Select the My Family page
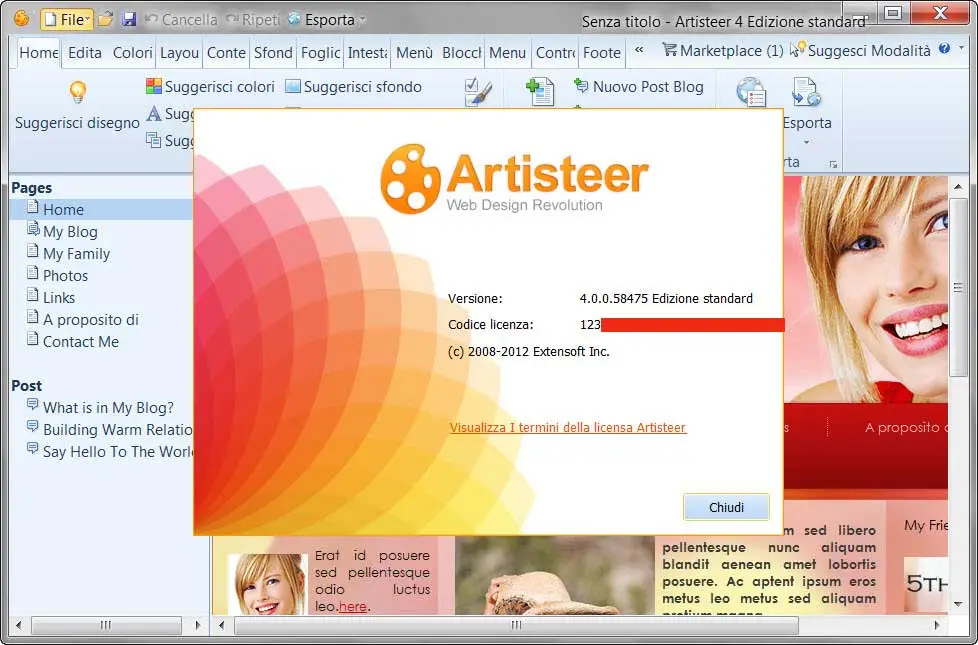The height and width of the screenshot is (645, 978). 69,253
